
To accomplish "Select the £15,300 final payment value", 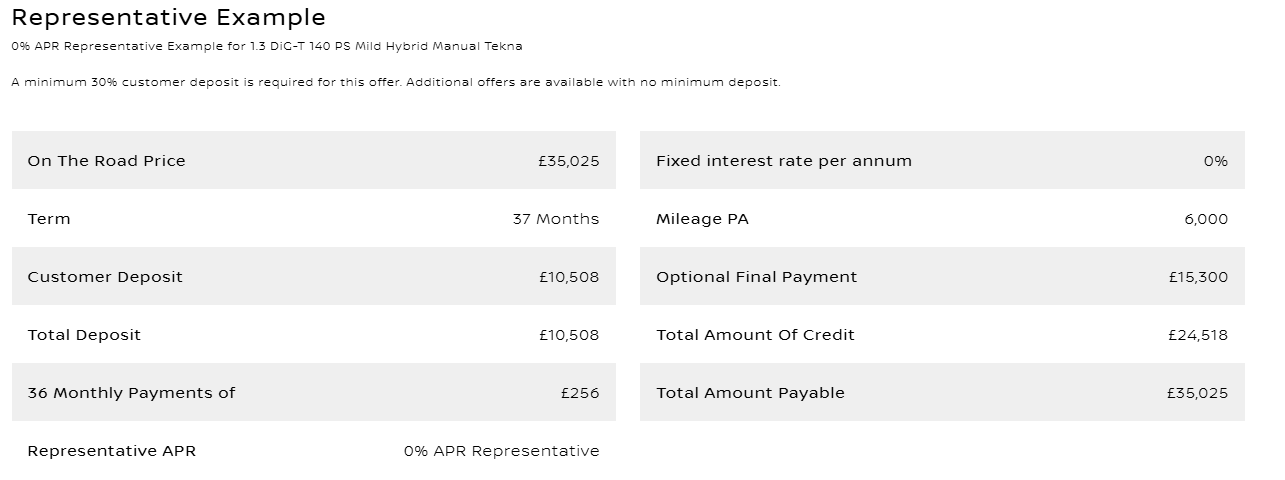I will tap(1197, 277).
